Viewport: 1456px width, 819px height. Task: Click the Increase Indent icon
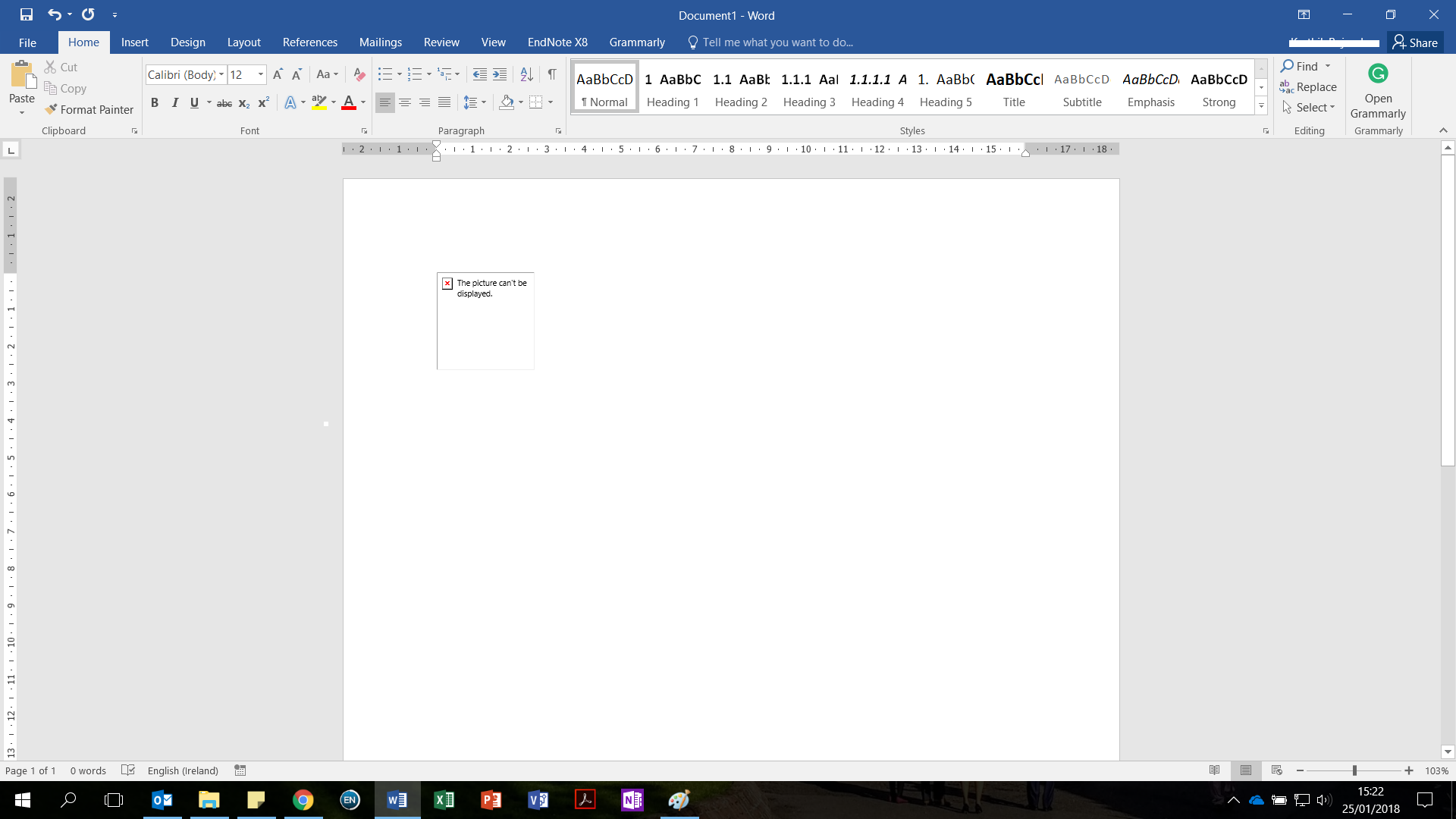tap(500, 74)
